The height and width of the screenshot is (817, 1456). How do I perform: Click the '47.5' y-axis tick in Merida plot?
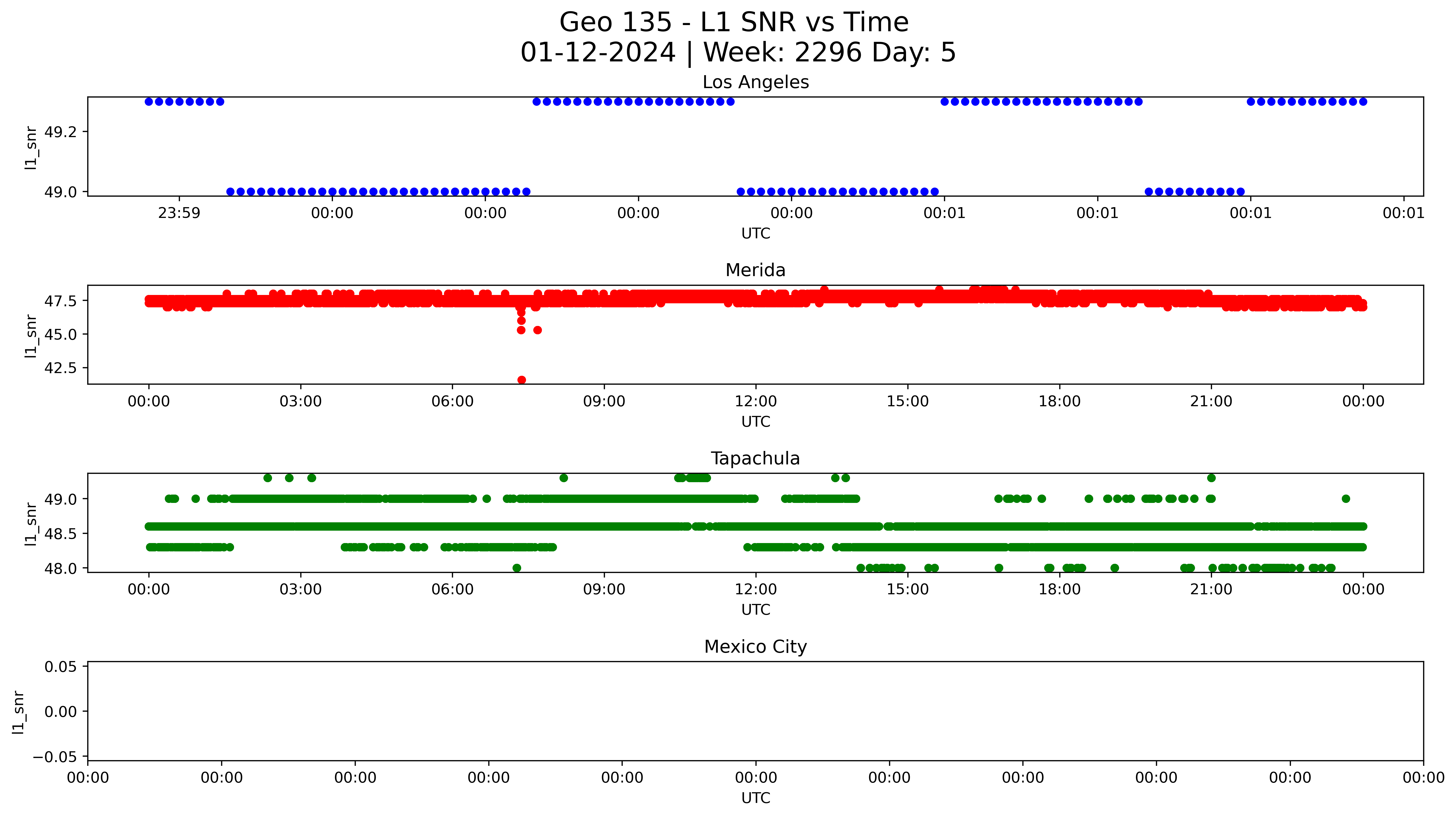click(61, 301)
